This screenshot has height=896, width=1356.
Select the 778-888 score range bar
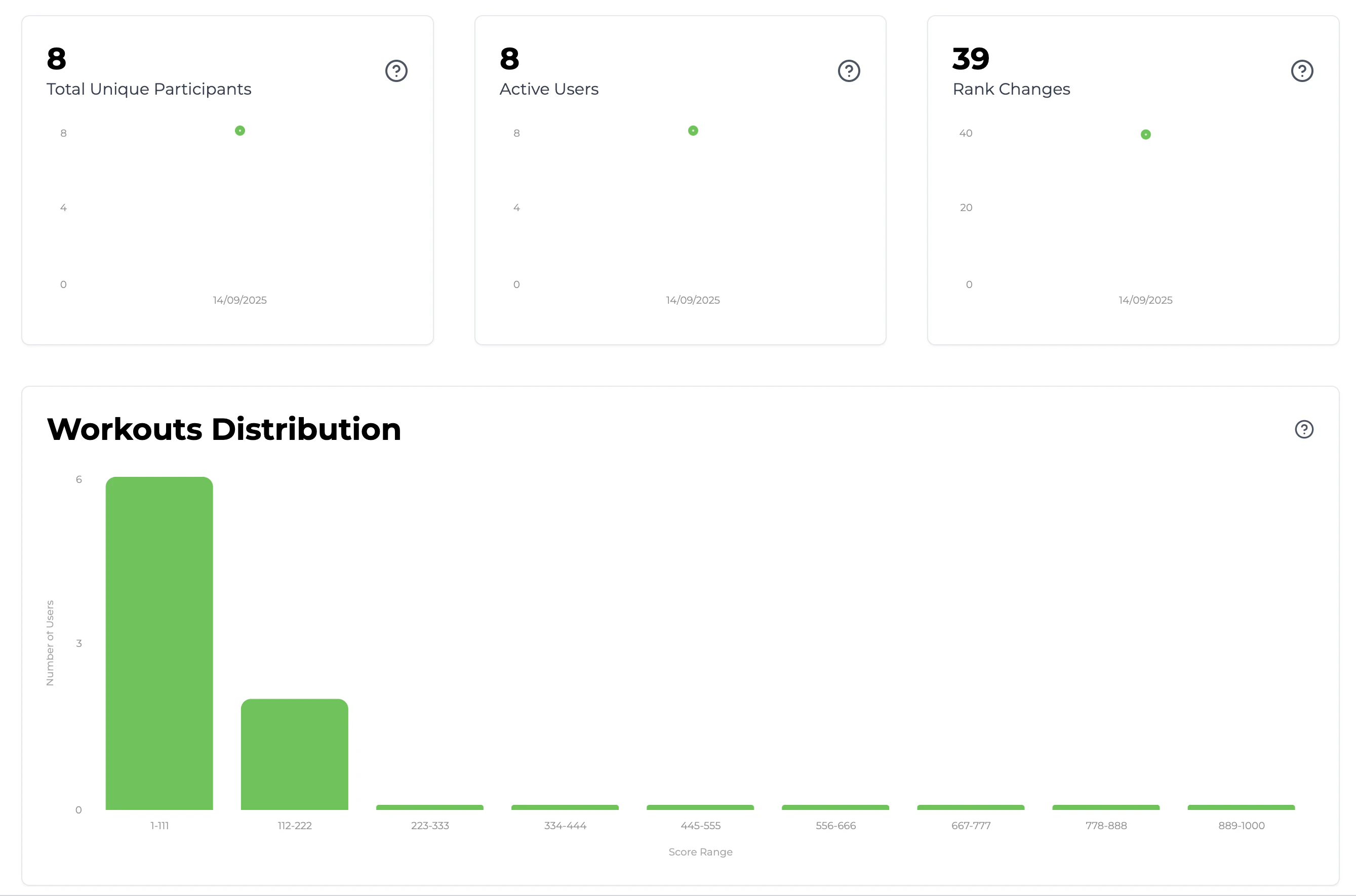[x=1106, y=807]
